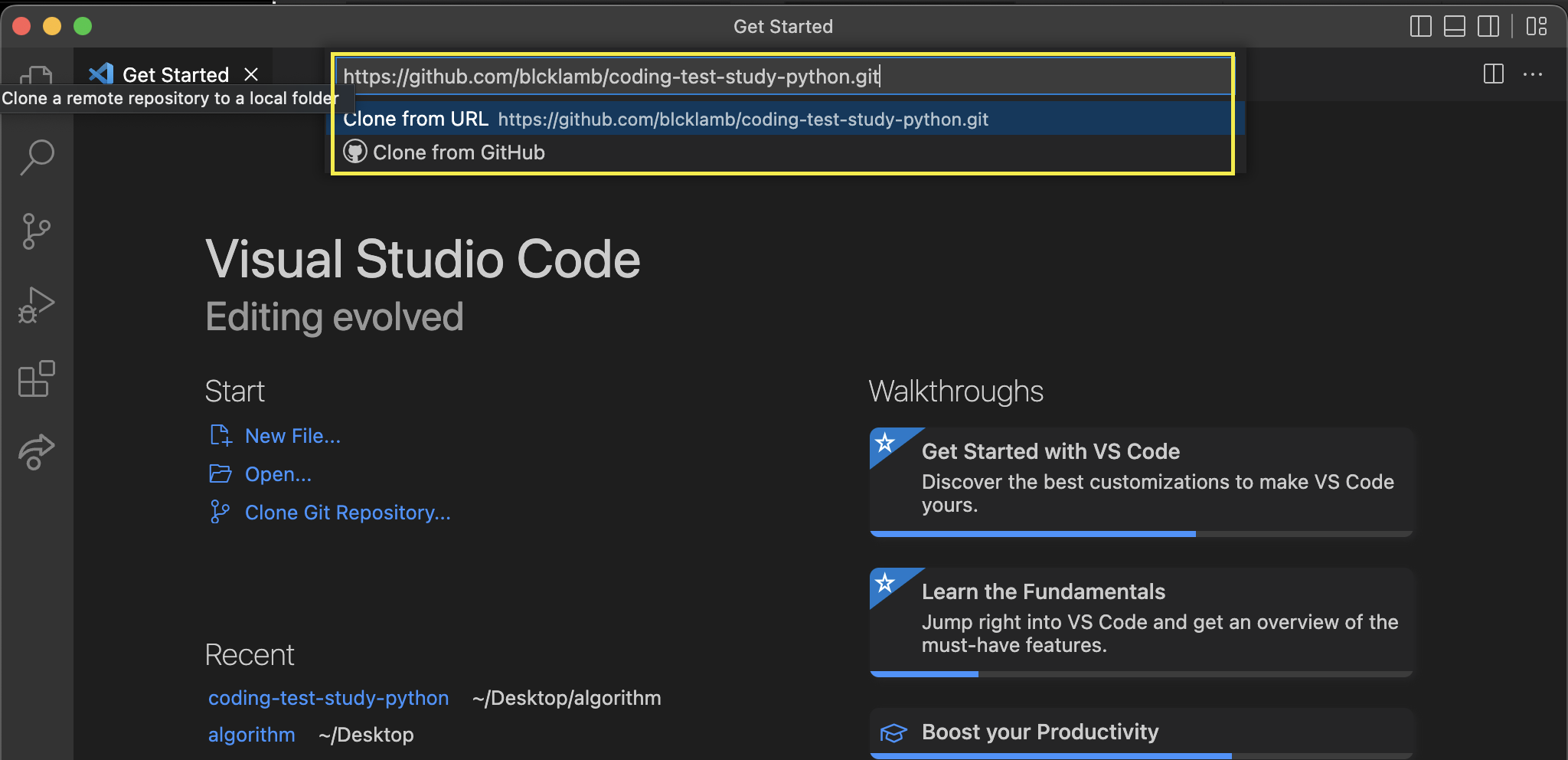Open Get Started with VS Code walkthrough

(1141, 482)
